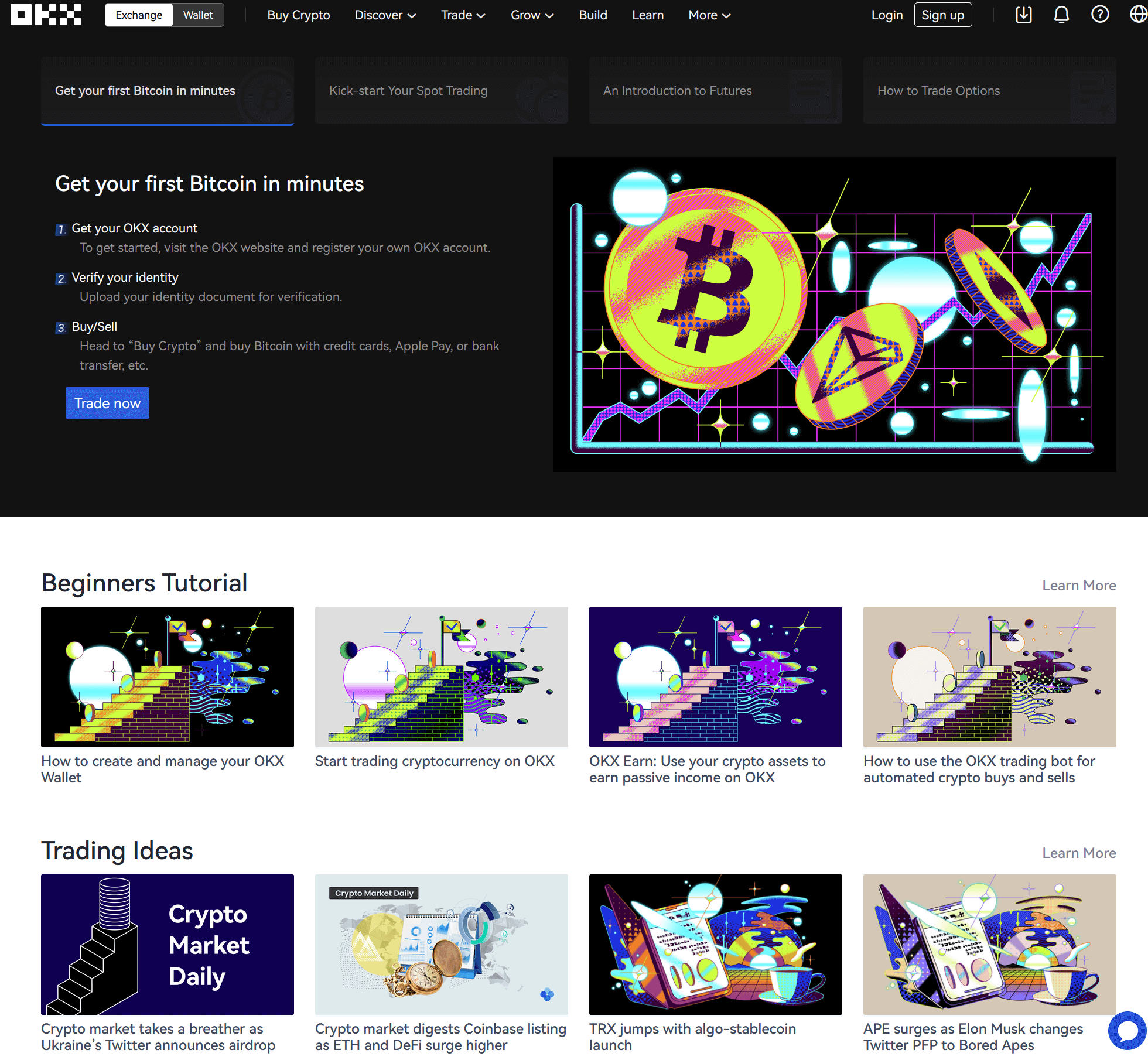Select 'How to Trade Options' tab

coord(990,91)
